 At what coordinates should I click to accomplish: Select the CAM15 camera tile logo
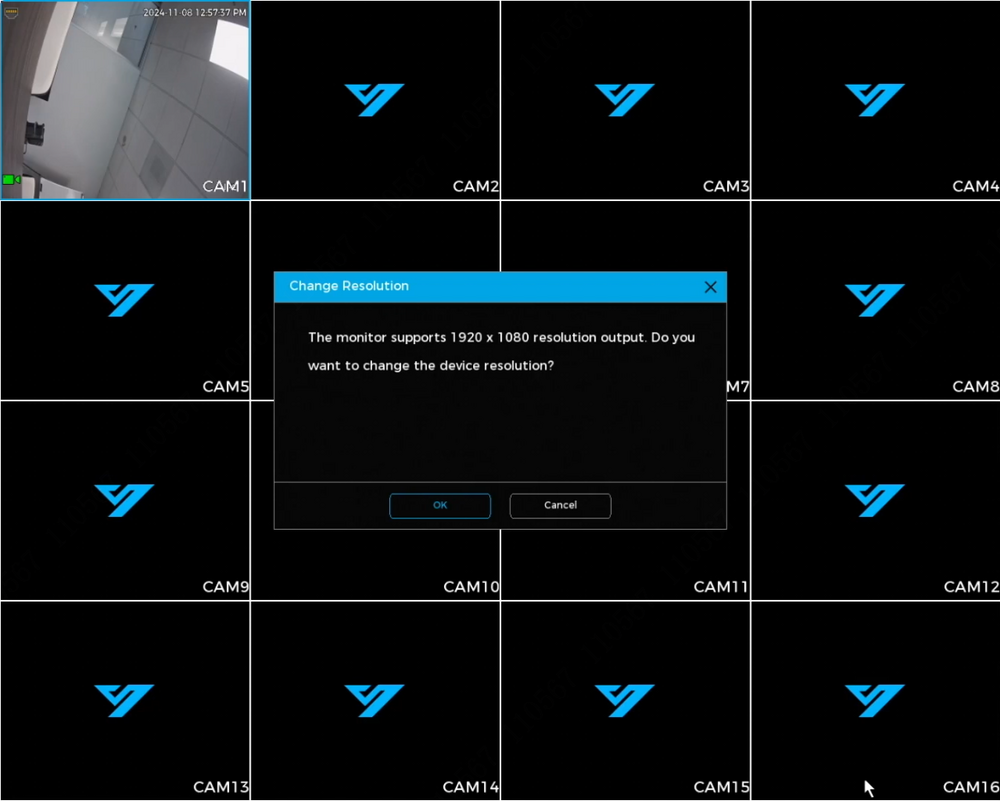(x=624, y=700)
